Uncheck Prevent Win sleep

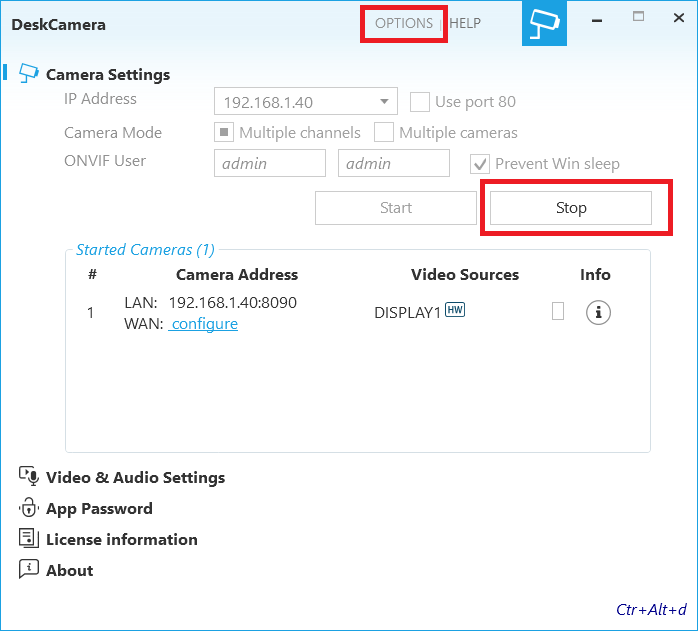(x=480, y=164)
